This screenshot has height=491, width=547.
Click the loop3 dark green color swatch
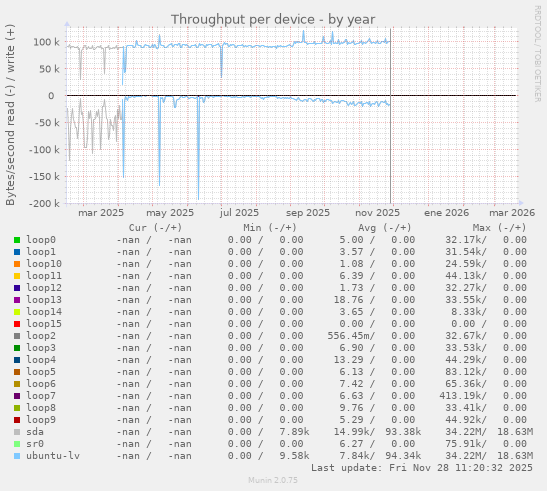point(17,348)
